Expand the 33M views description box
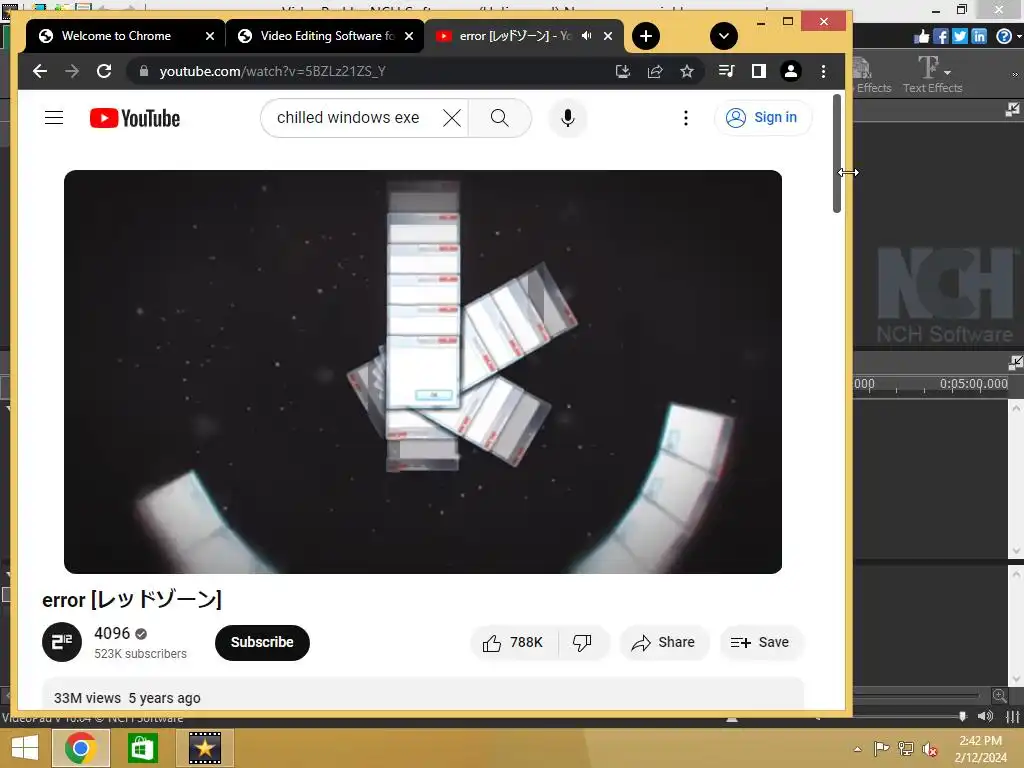The width and height of the screenshot is (1024, 768). [423, 695]
